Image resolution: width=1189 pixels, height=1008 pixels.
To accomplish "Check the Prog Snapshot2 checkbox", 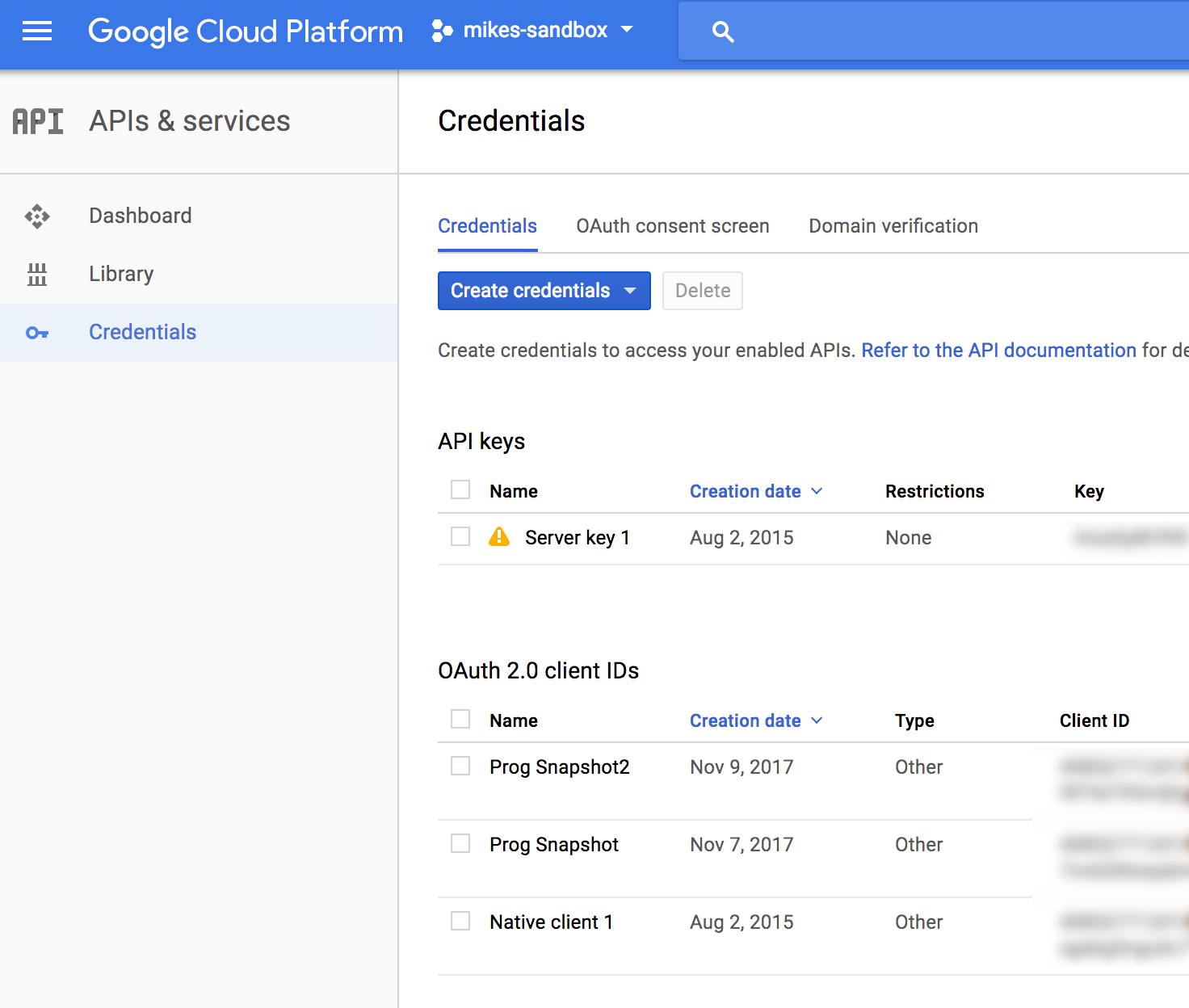I will [x=460, y=766].
